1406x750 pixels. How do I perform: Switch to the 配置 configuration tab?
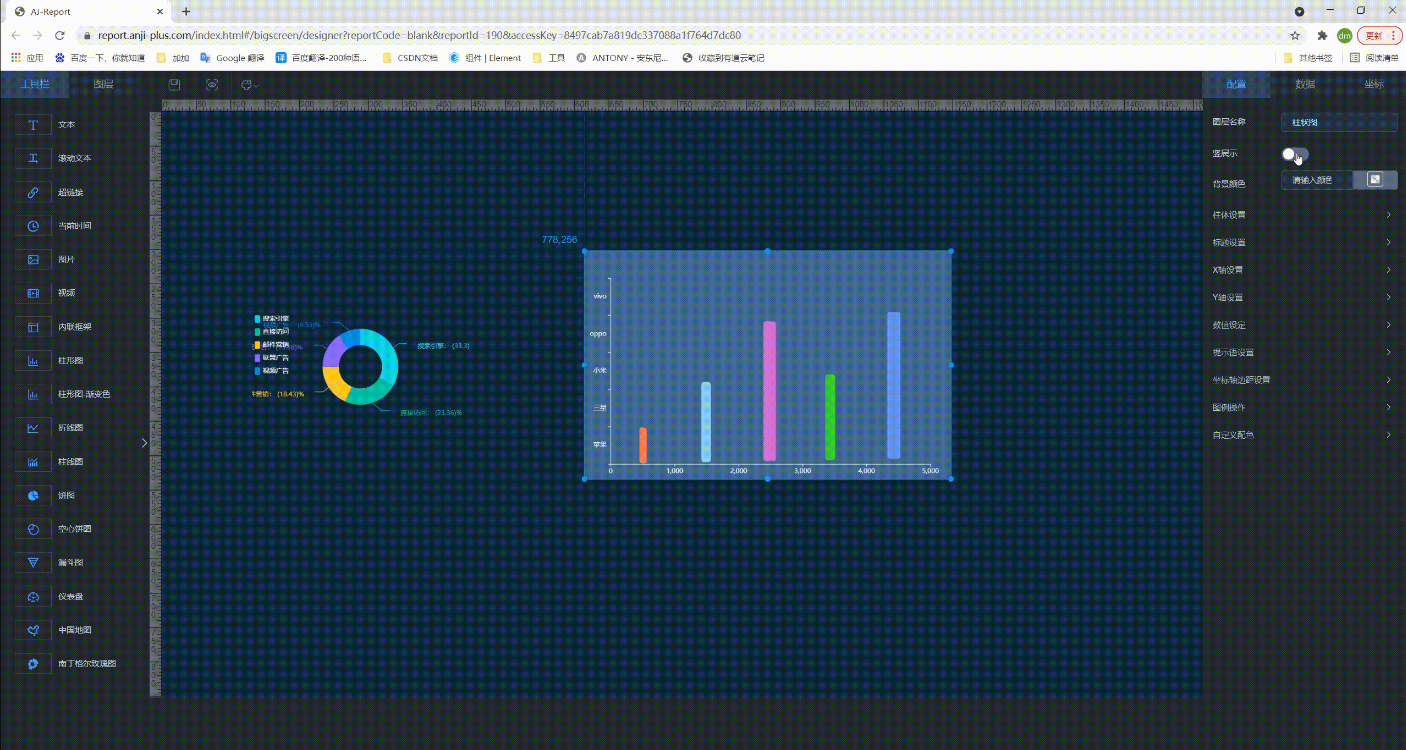(x=1236, y=85)
